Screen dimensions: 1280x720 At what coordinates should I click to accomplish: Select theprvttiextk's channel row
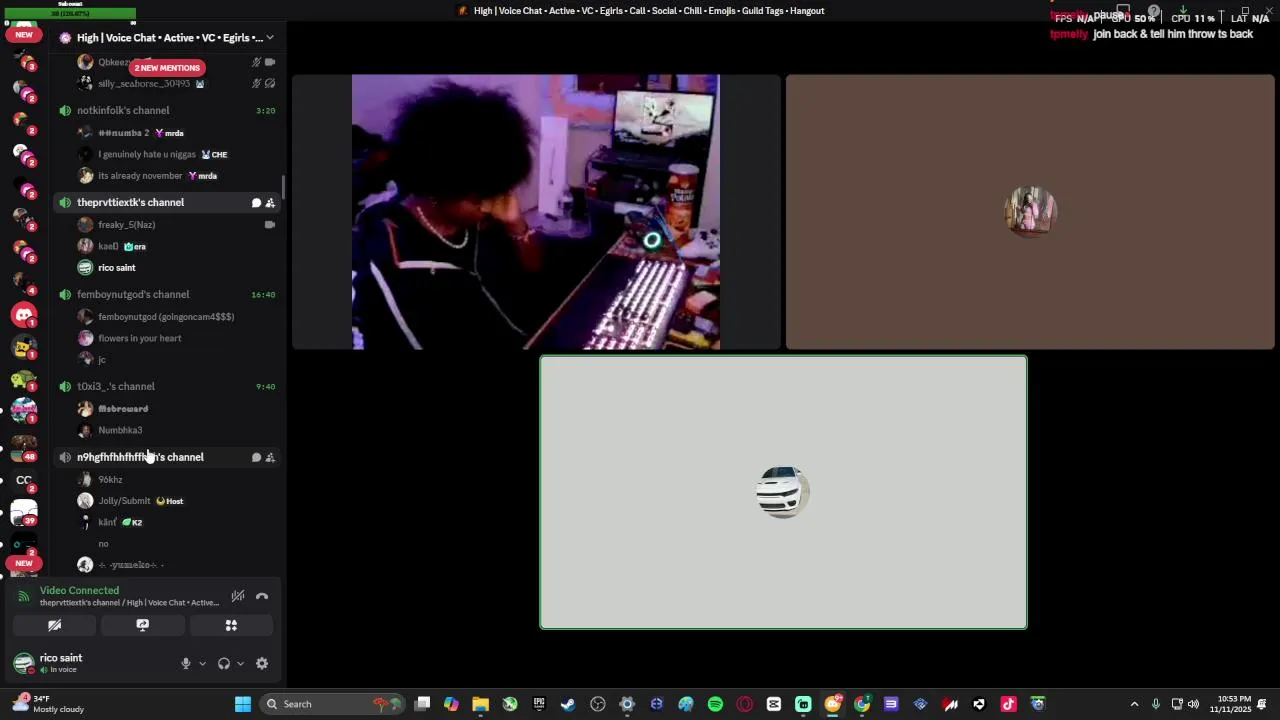pyautogui.click(x=166, y=202)
